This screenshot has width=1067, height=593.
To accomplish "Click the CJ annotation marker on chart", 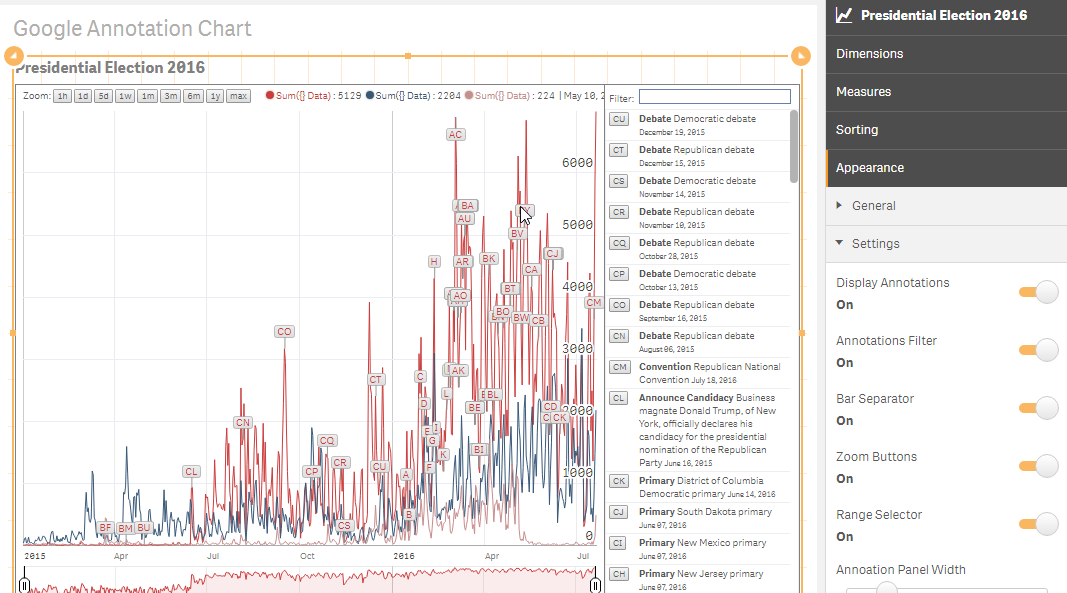I will (552, 253).
